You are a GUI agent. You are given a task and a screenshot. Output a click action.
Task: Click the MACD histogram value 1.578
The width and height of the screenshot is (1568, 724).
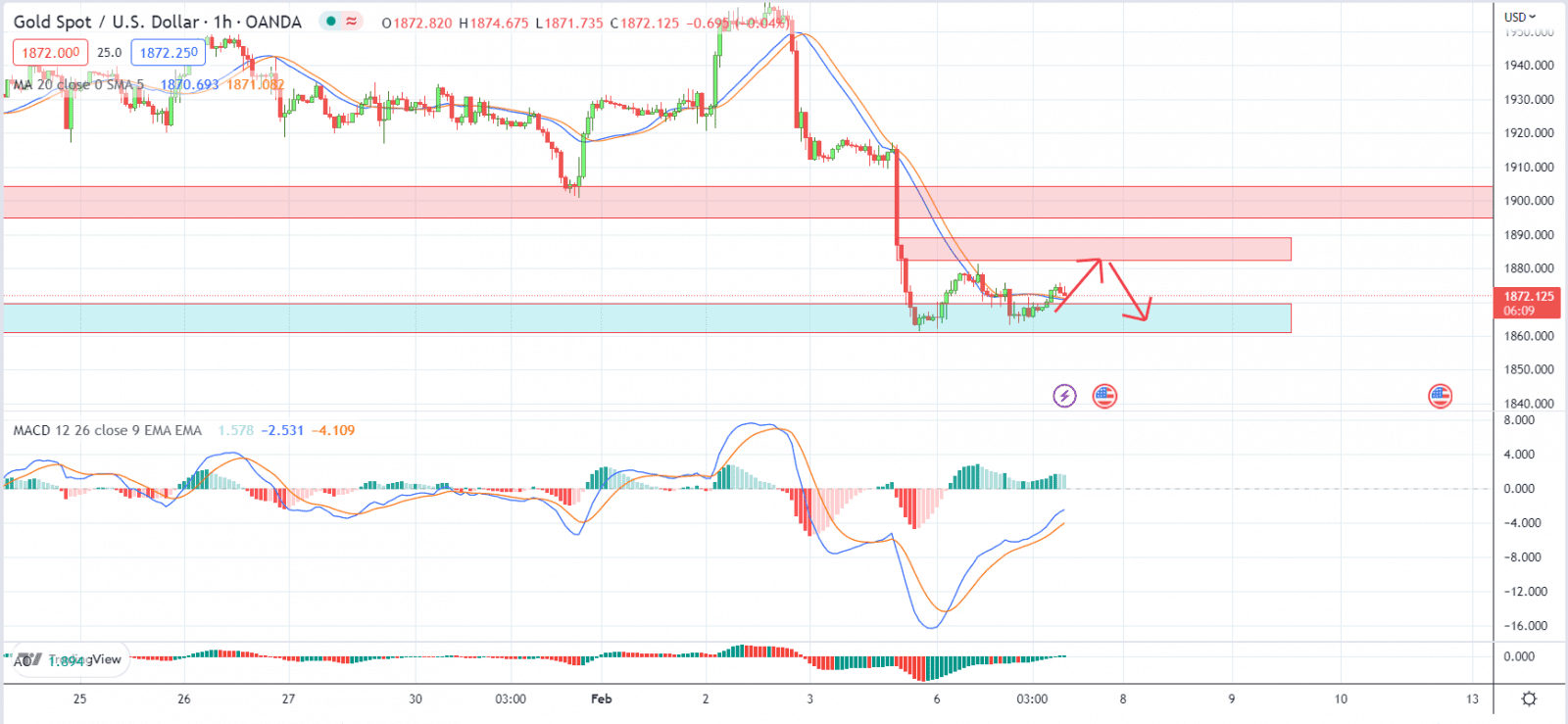point(235,430)
